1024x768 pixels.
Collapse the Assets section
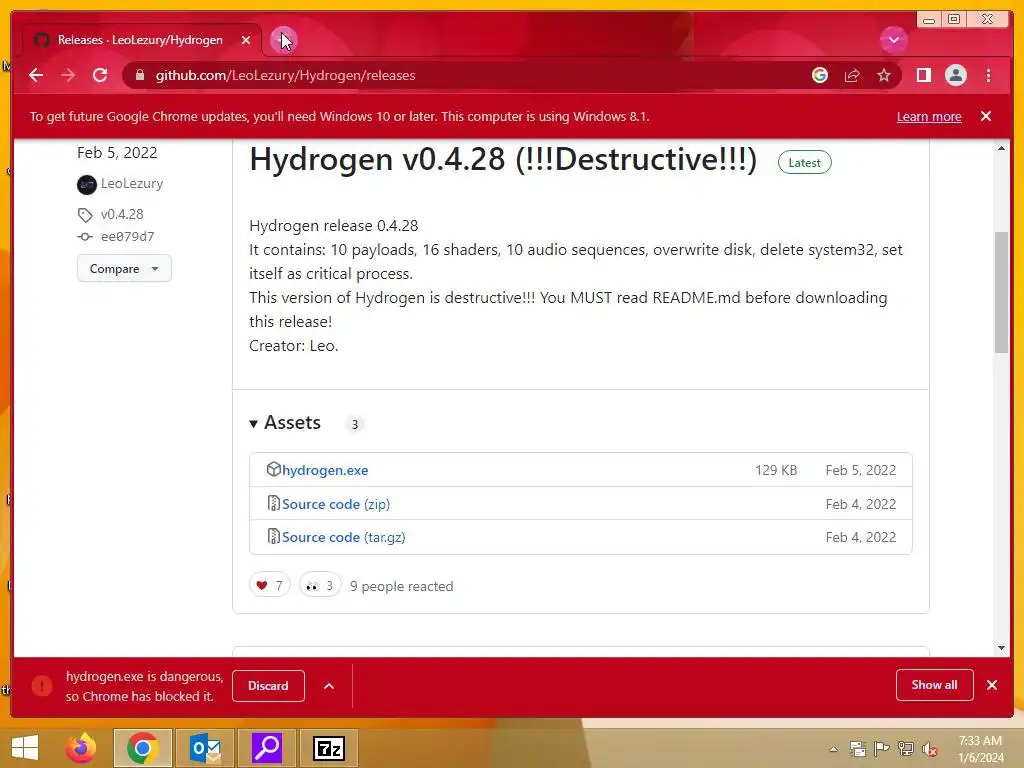(285, 423)
